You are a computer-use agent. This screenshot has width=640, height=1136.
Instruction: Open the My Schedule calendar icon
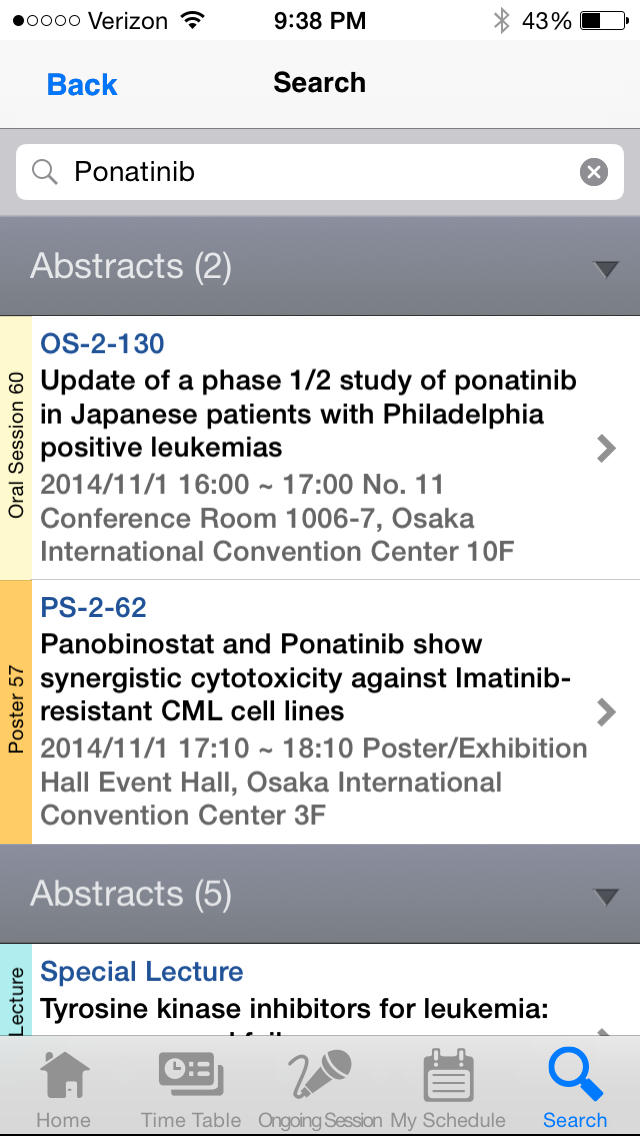(448, 1077)
